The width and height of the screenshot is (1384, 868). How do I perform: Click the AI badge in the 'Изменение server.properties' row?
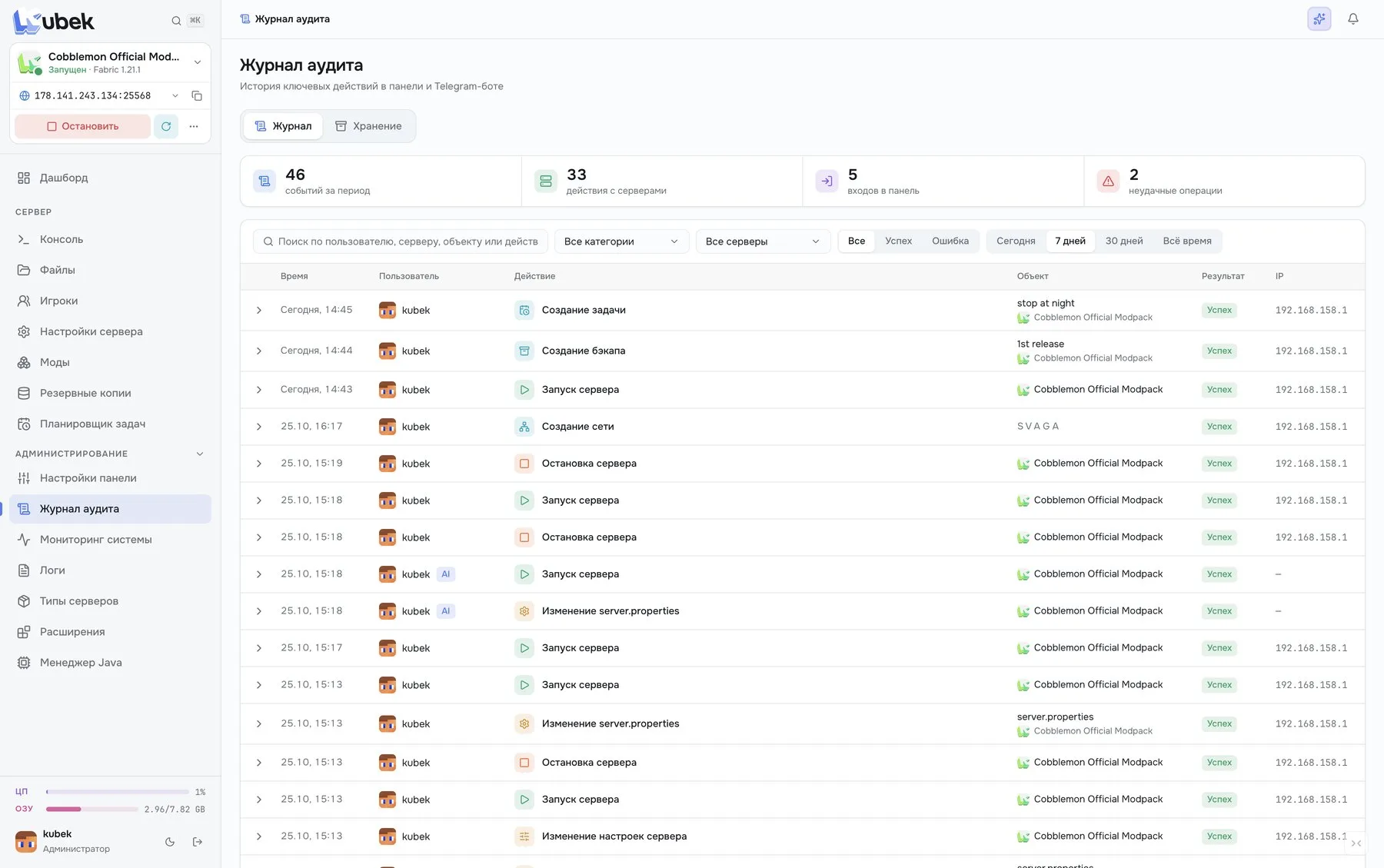pyautogui.click(x=446, y=611)
